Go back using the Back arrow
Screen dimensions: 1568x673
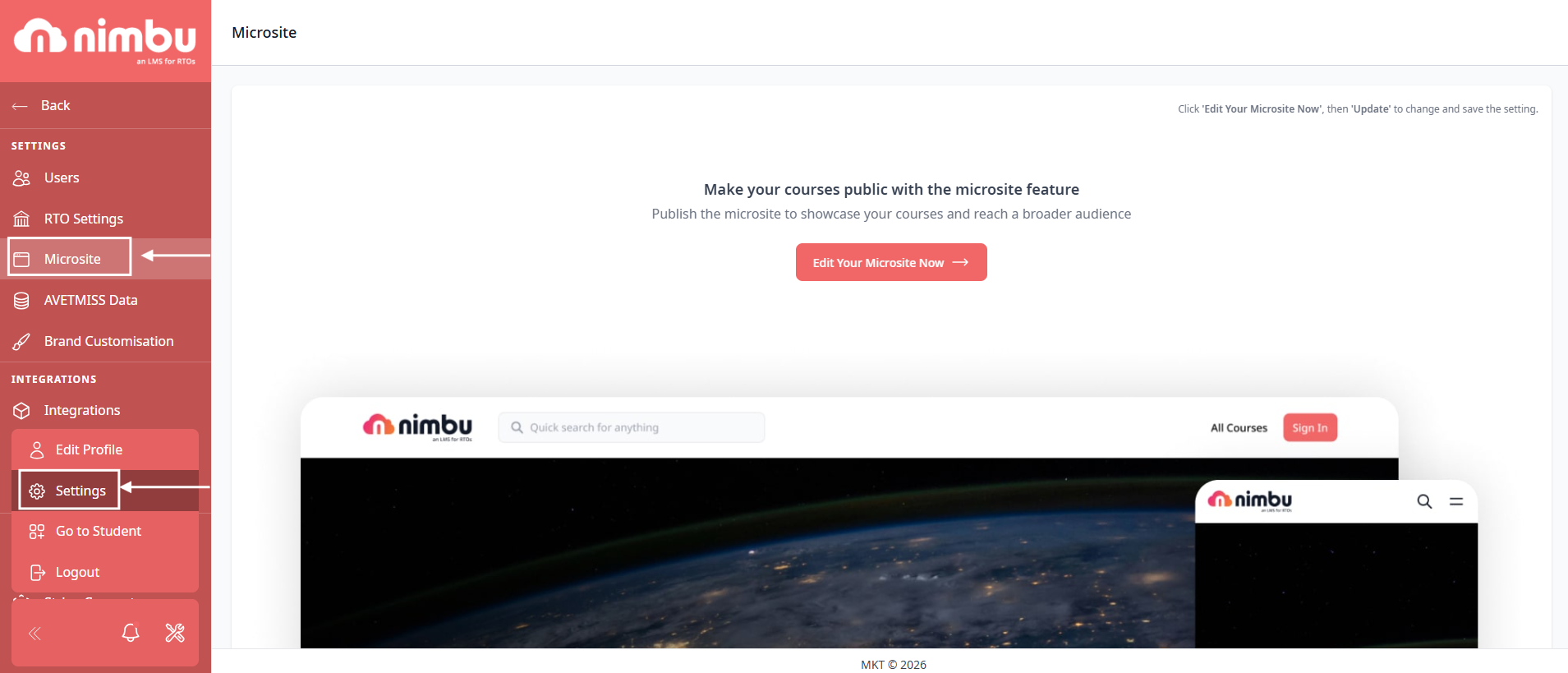click(x=41, y=106)
